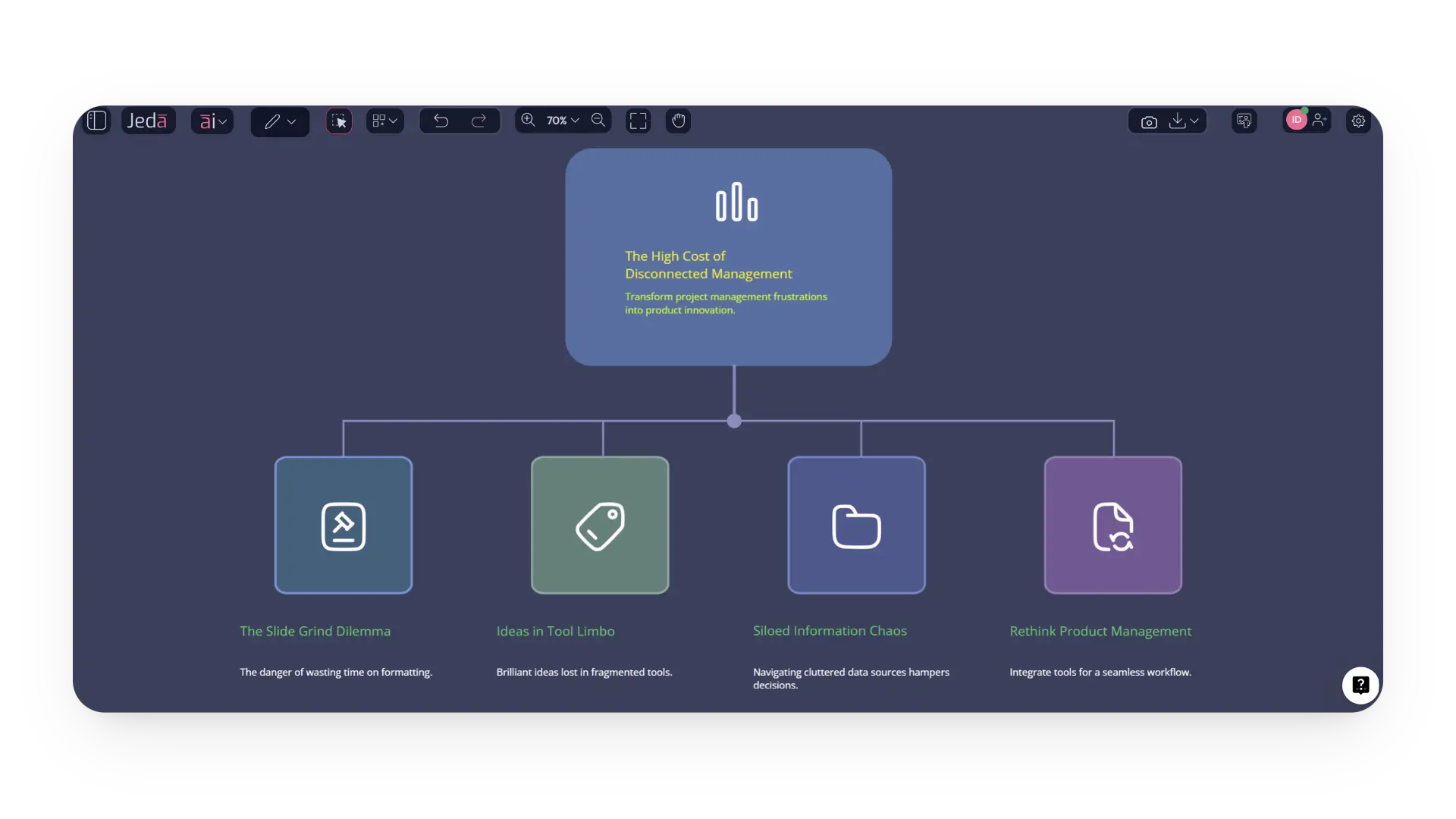Select the High Cost of Disconnected Management node

(x=728, y=258)
